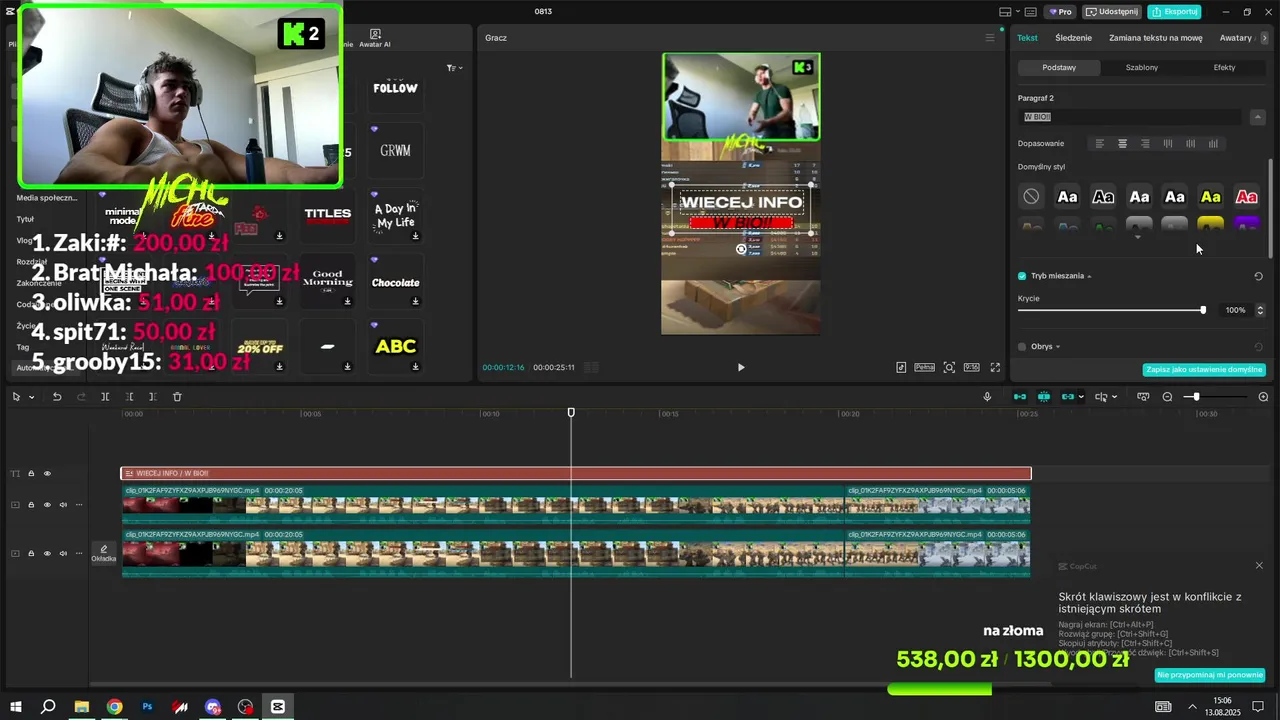Click the Krycie percentage stepper
Viewport: 1280px width, 720px height.
tap(1260, 310)
